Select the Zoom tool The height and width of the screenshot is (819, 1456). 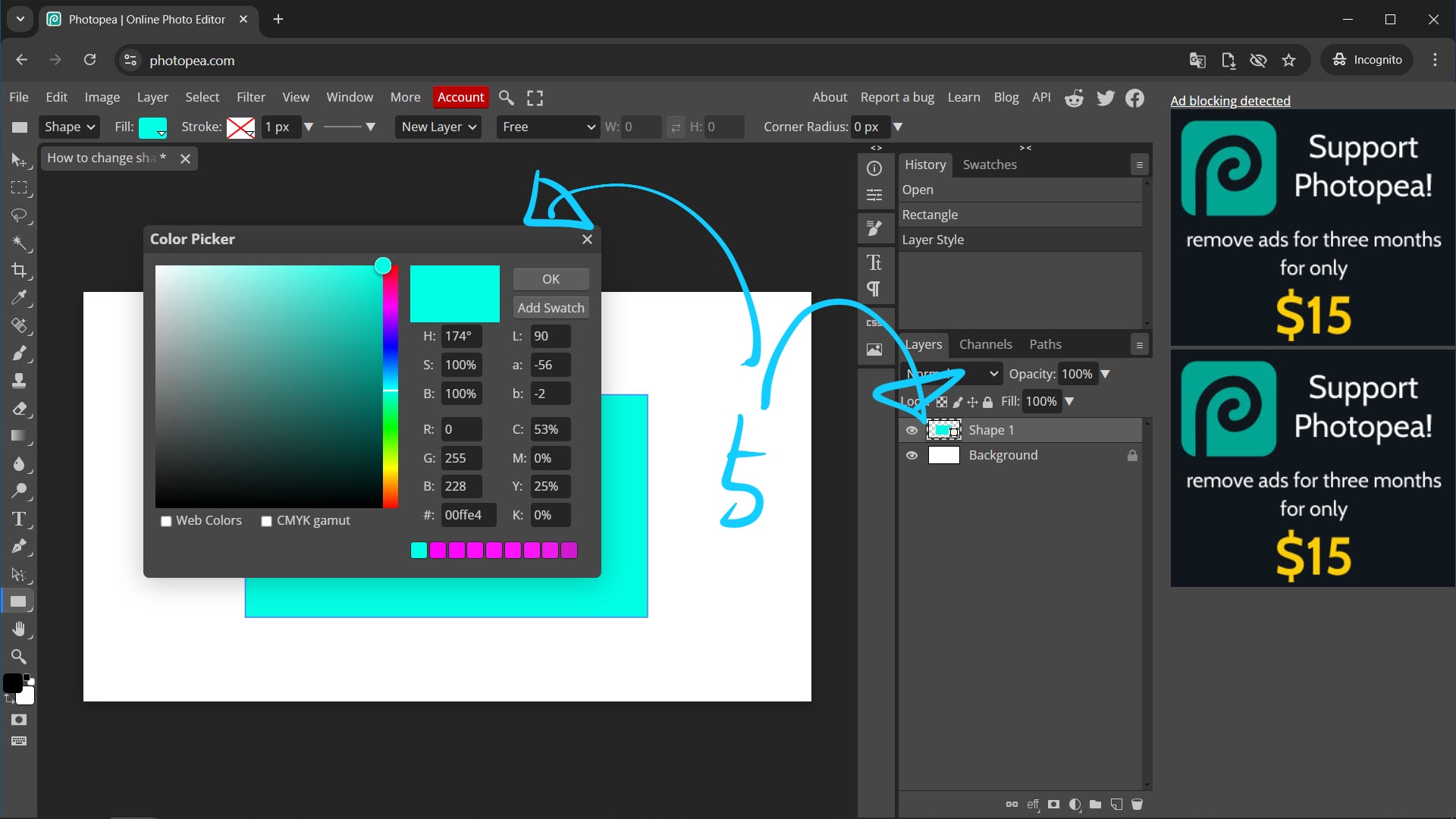[20, 656]
